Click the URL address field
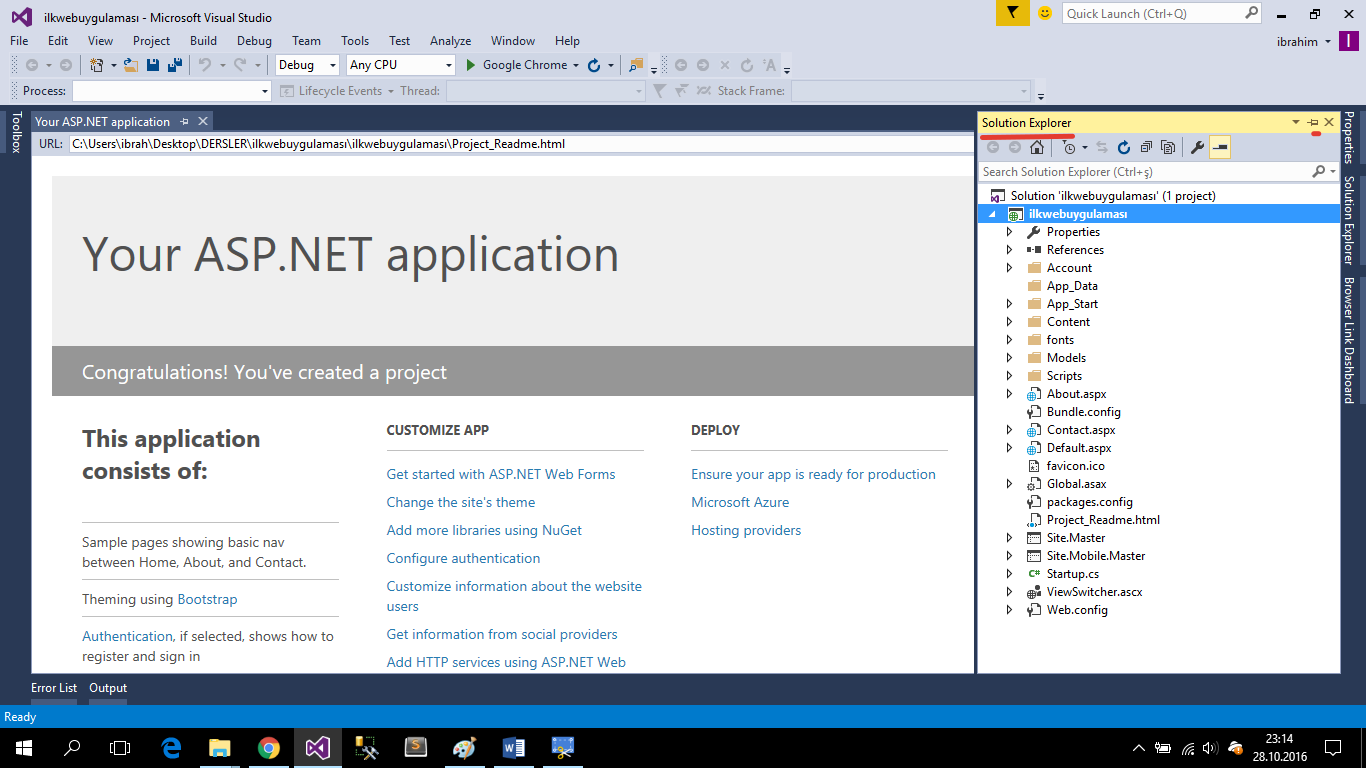This screenshot has height=768, width=1366. point(521,144)
